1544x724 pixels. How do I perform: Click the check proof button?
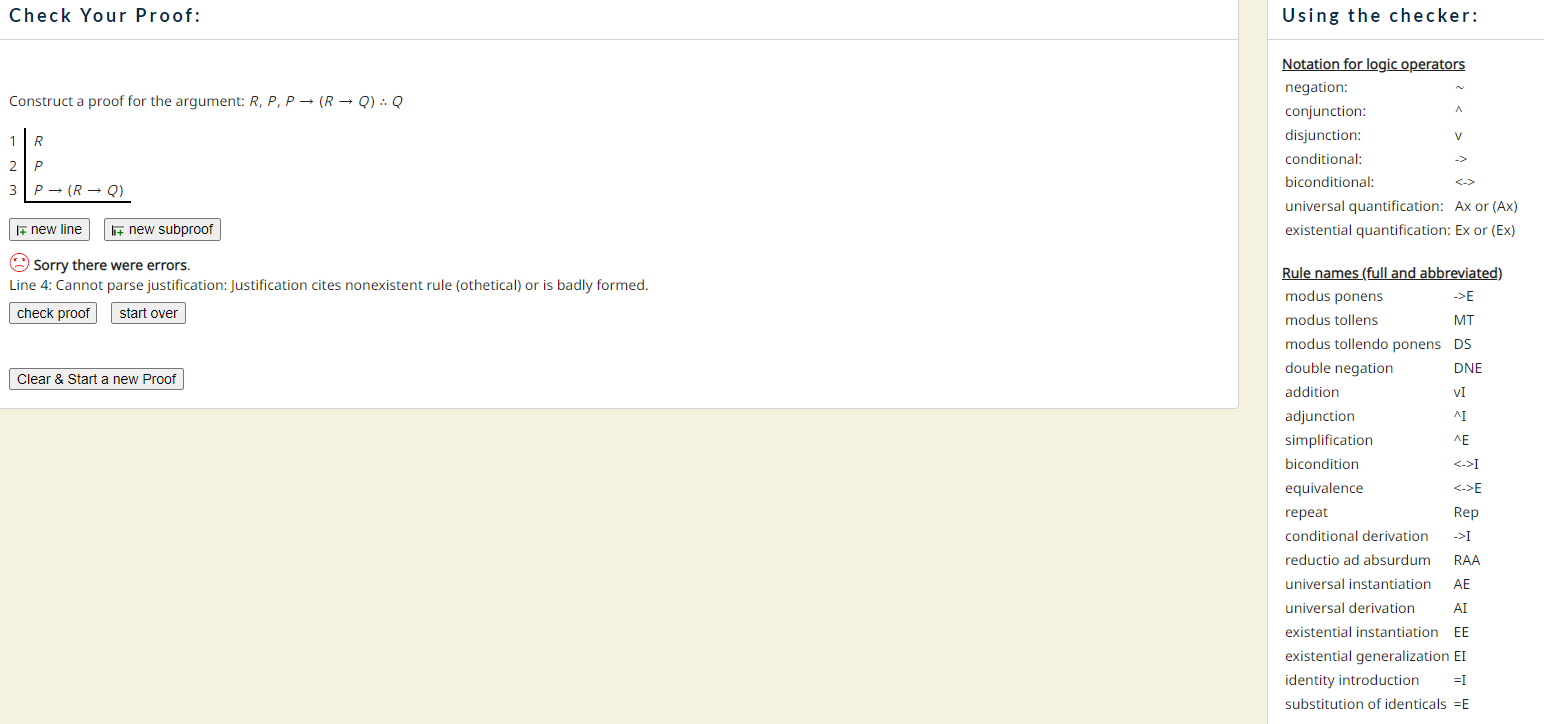(x=54, y=313)
